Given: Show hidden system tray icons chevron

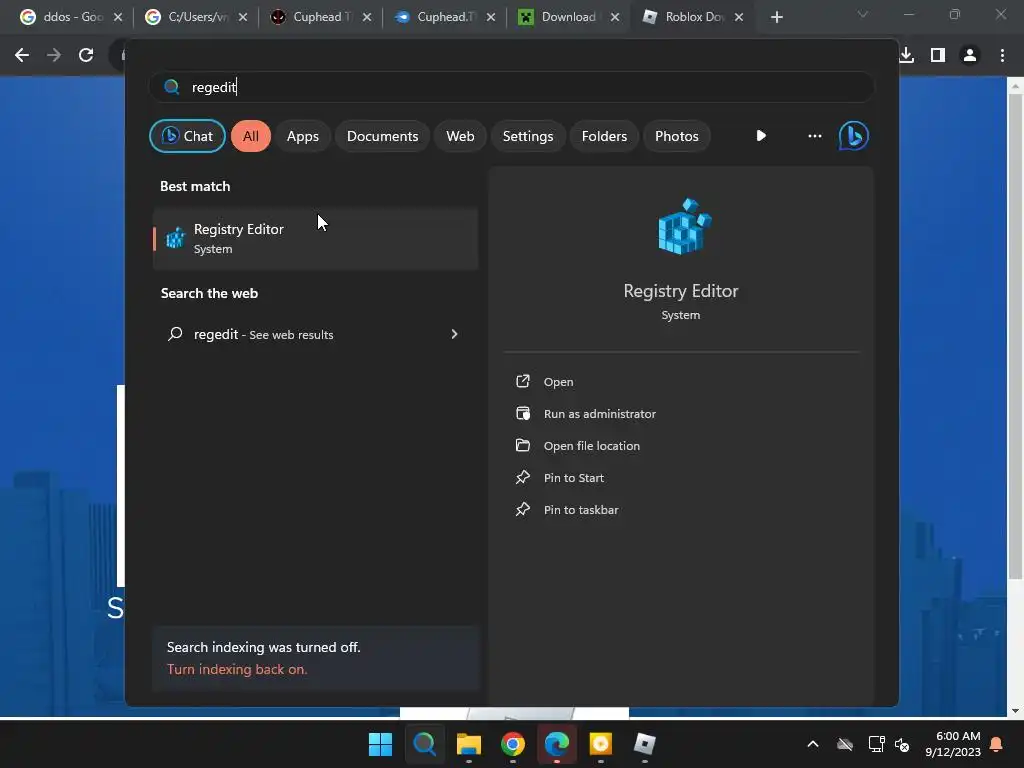Looking at the screenshot, I should [813, 744].
